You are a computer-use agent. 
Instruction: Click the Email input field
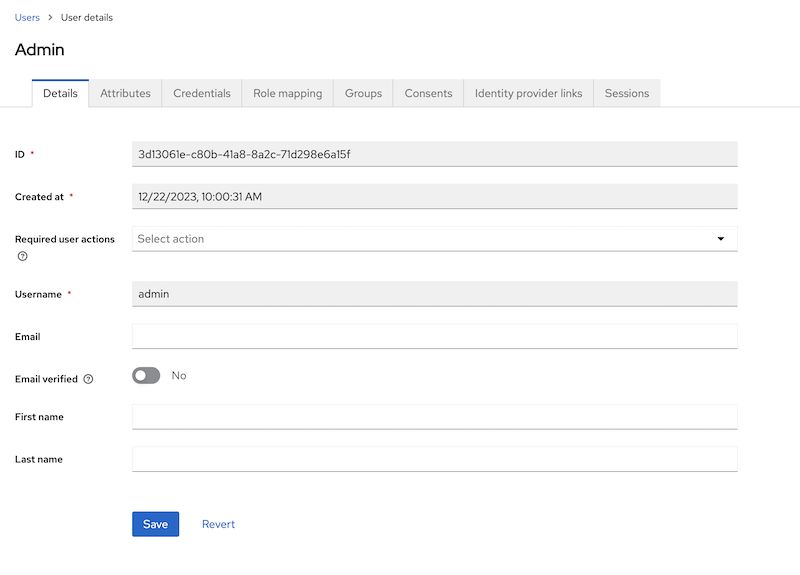click(435, 336)
